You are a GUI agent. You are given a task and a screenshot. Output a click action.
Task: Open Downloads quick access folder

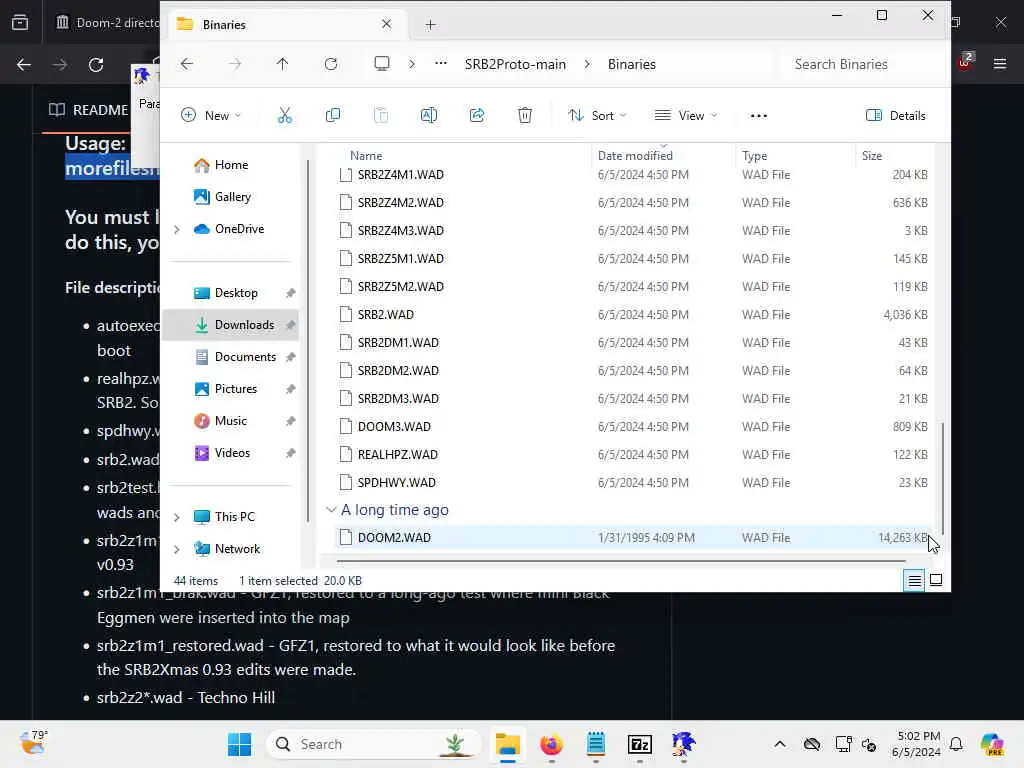(x=232, y=325)
